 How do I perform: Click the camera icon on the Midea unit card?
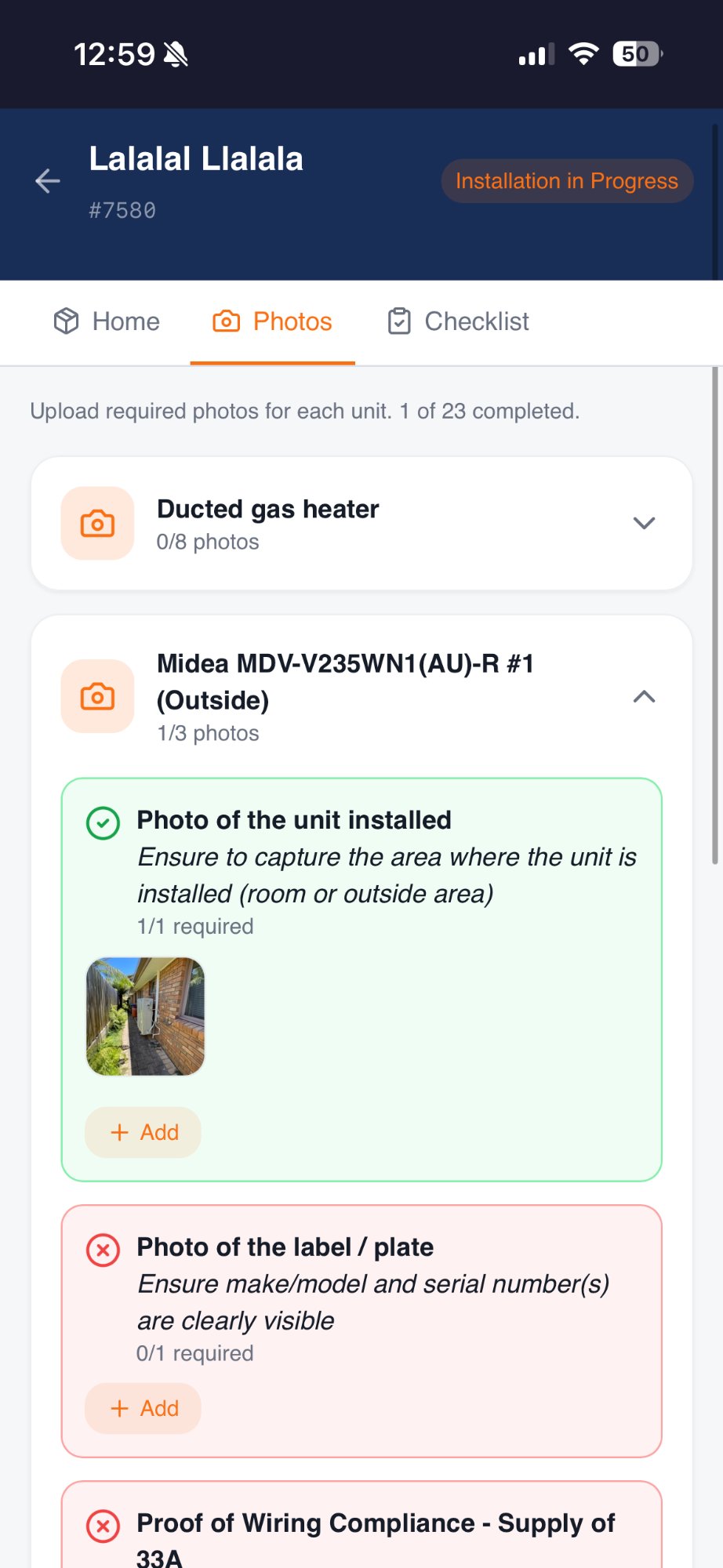click(x=96, y=696)
